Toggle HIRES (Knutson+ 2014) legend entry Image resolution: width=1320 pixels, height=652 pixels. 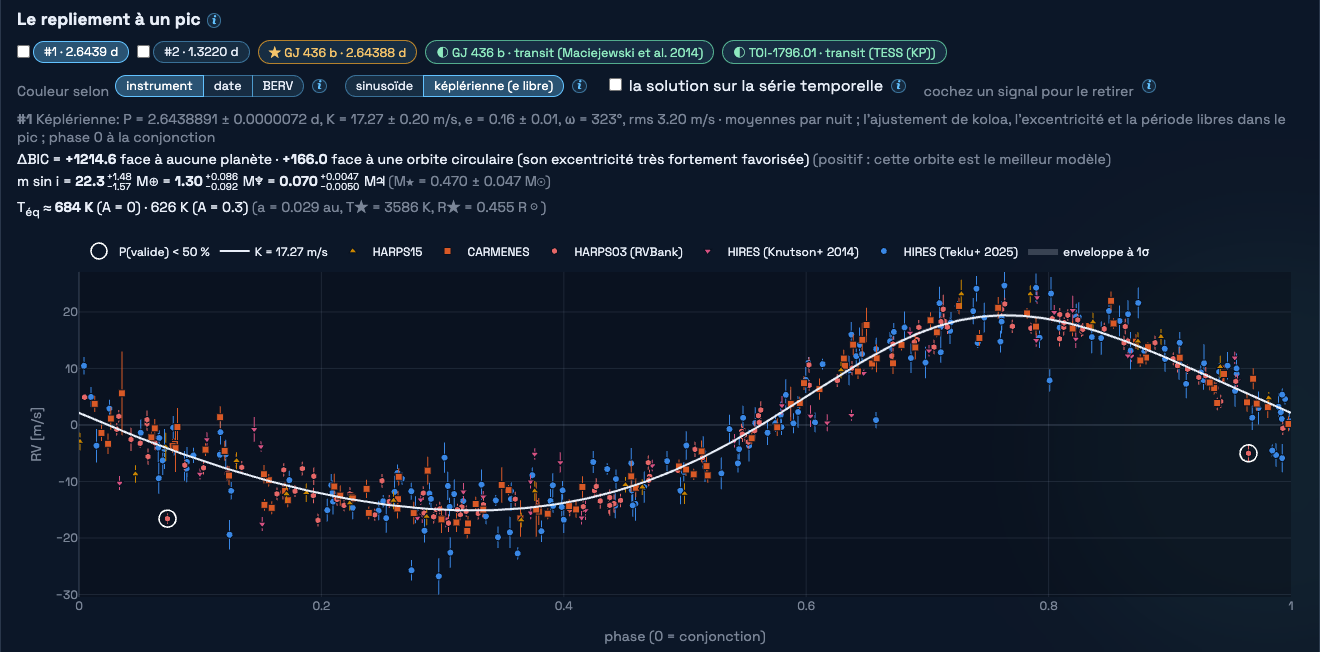tap(781, 251)
